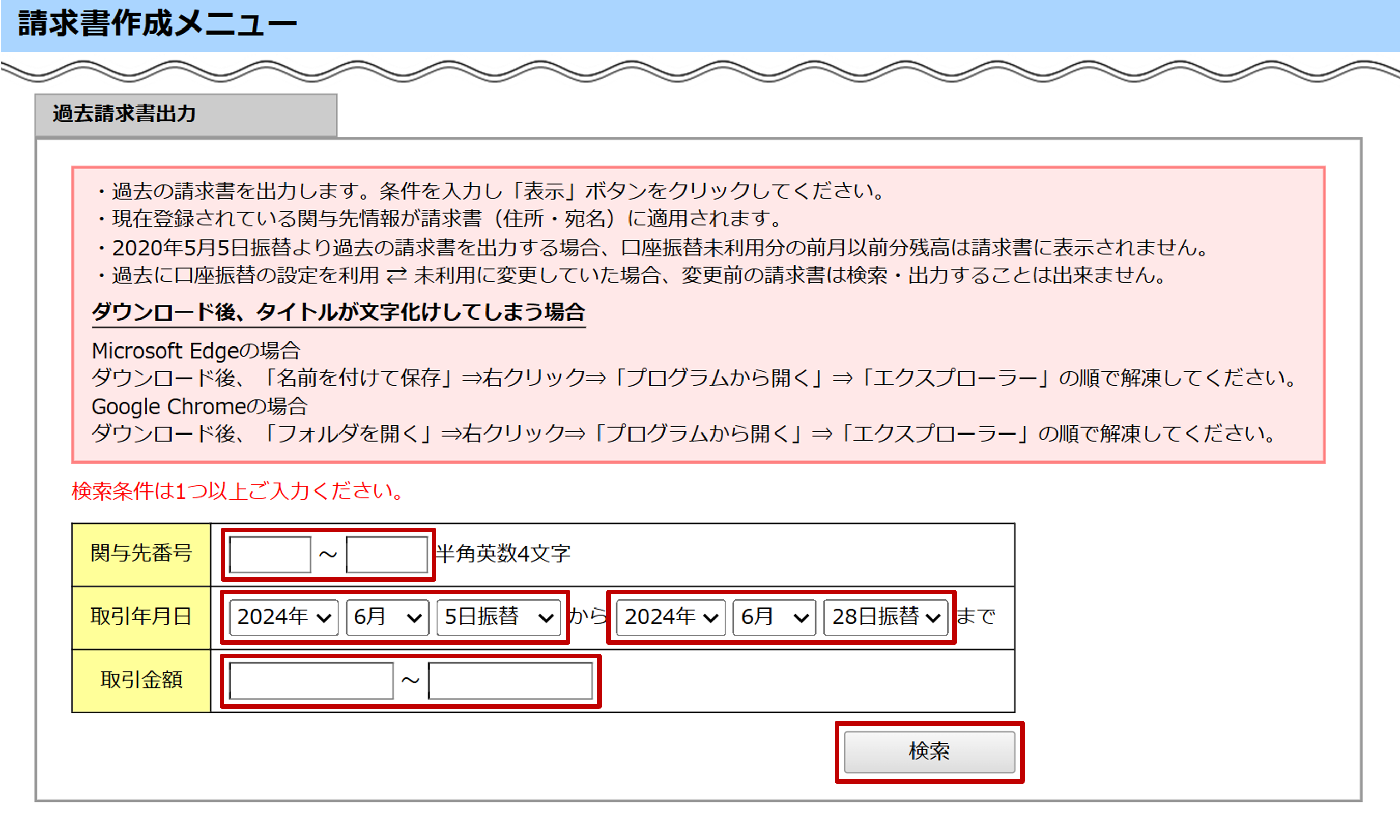
Task: Open the 5日振替 start day dropdown
Action: tap(498, 617)
